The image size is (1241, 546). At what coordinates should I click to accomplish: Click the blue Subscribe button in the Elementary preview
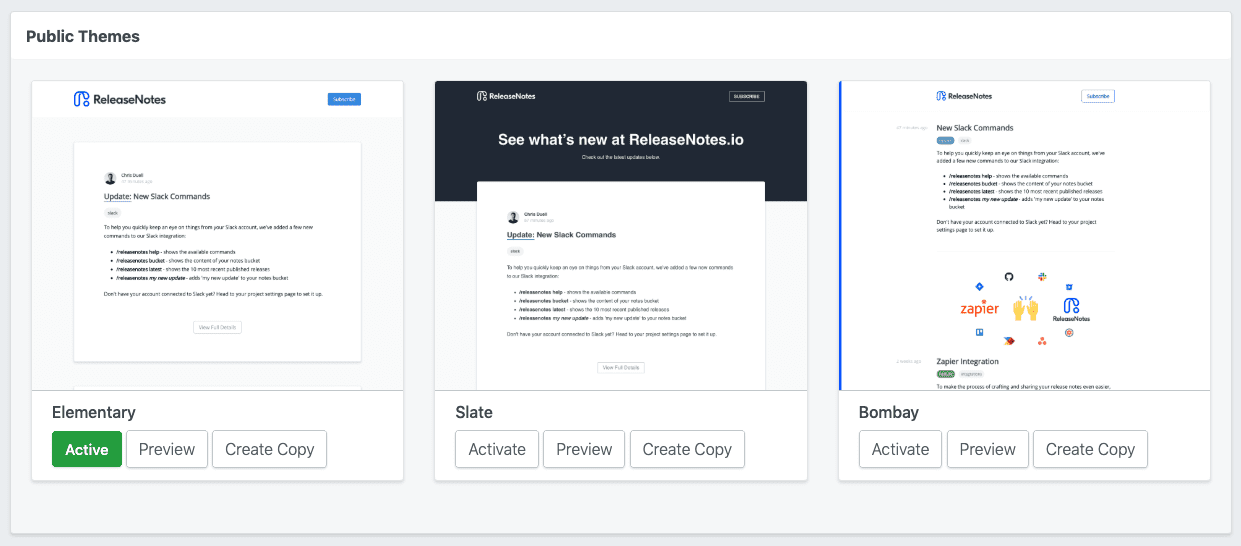[x=344, y=99]
